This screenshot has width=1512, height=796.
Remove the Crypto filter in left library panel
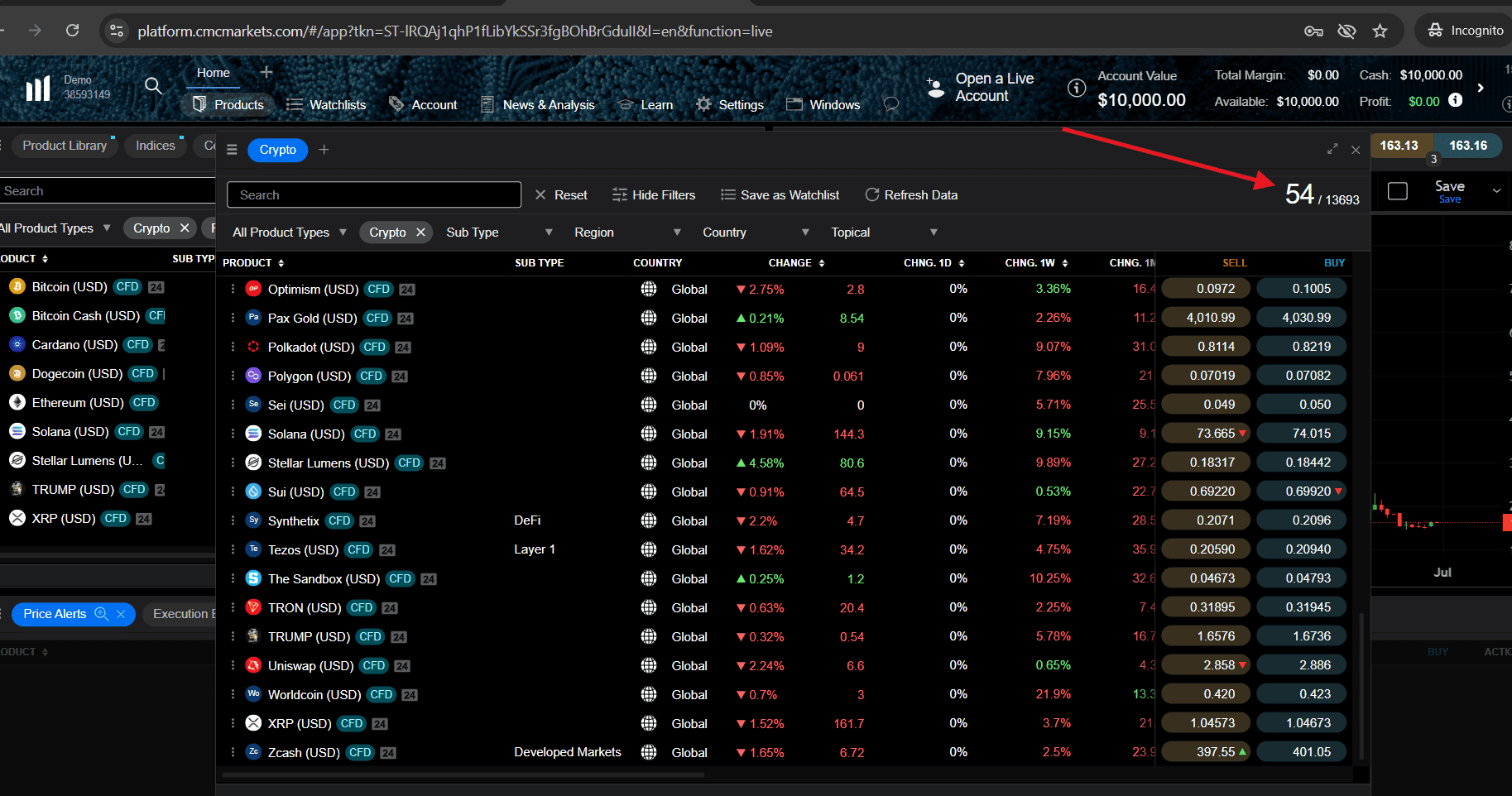coord(185,228)
